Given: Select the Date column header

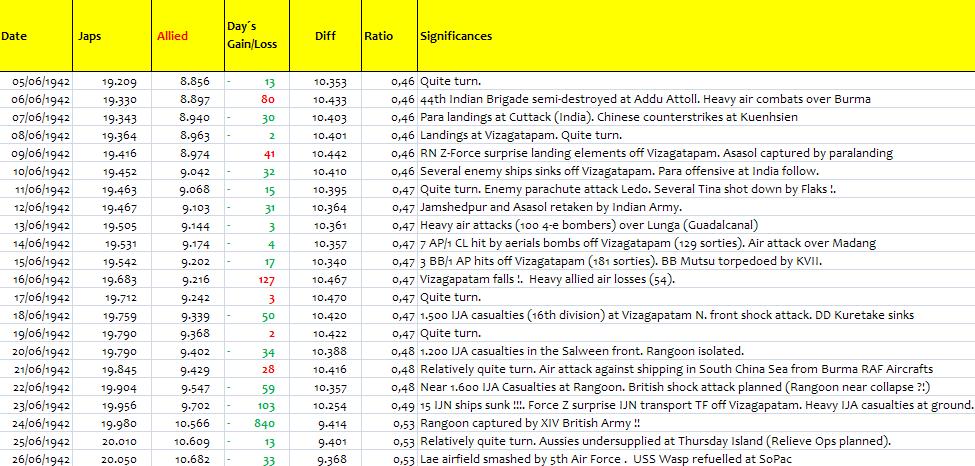Looking at the screenshot, I should (x=36, y=35).
